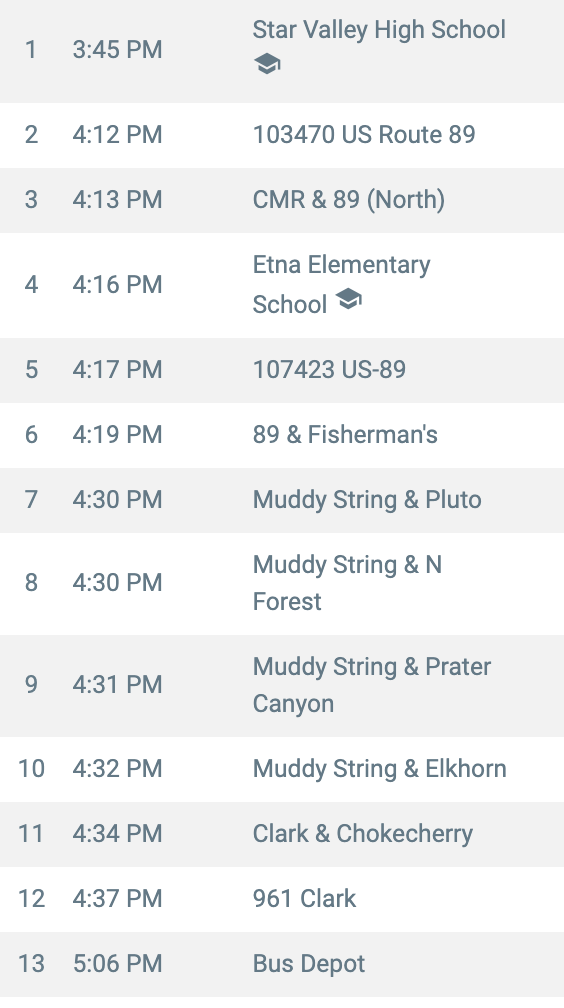Click the 3:45 PM departure time
Image resolution: width=564 pixels, height=1008 pixels.
(117, 50)
